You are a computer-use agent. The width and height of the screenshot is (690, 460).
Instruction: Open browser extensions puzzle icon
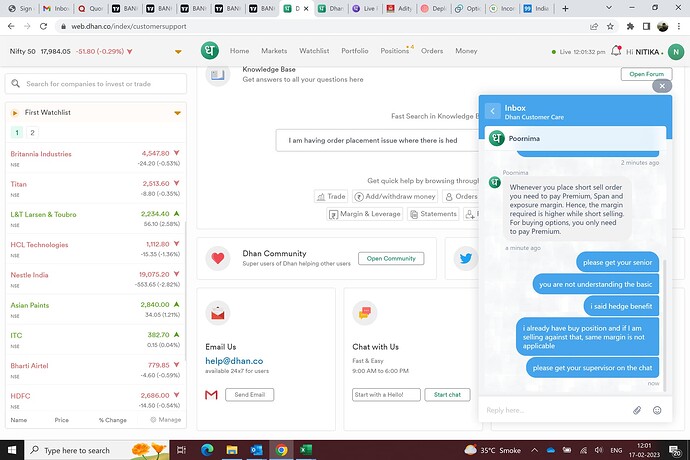(x=630, y=26)
